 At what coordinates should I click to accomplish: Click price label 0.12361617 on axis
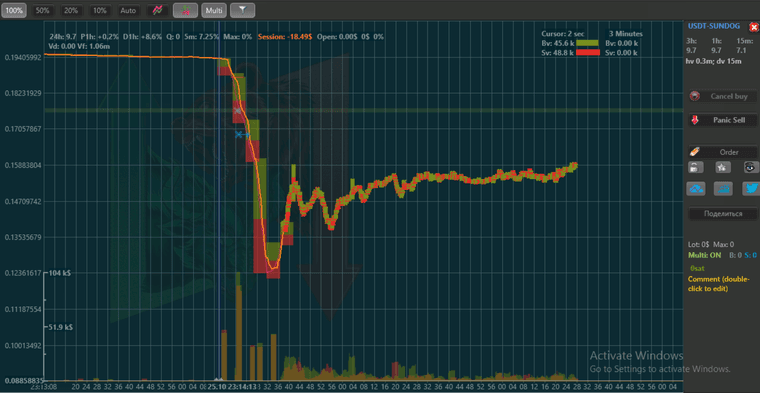[22, 273]
